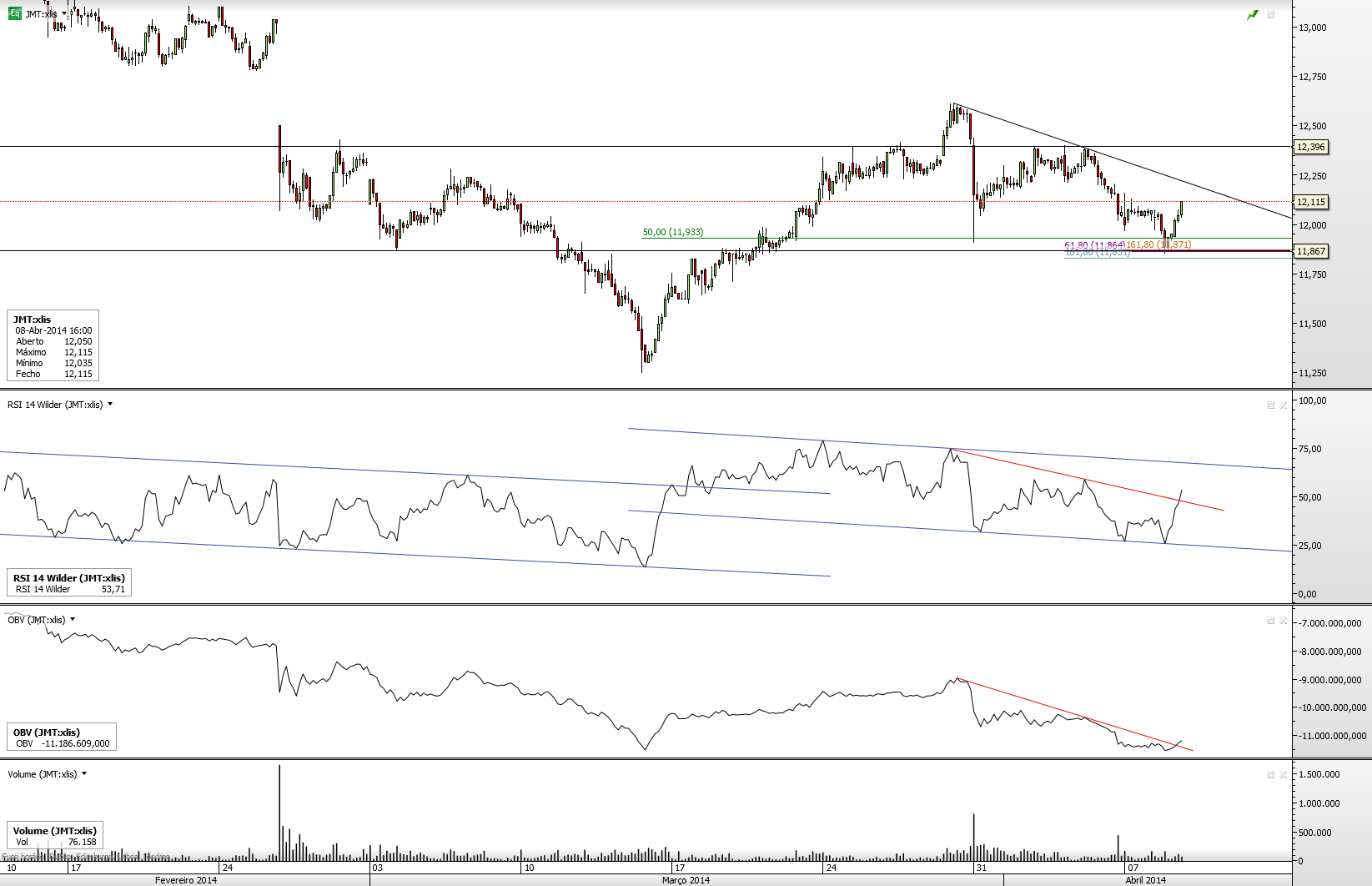Viewport: 1372px width, 886px height.
Task: Click the green trend arrow icon
Action: 1252,15
